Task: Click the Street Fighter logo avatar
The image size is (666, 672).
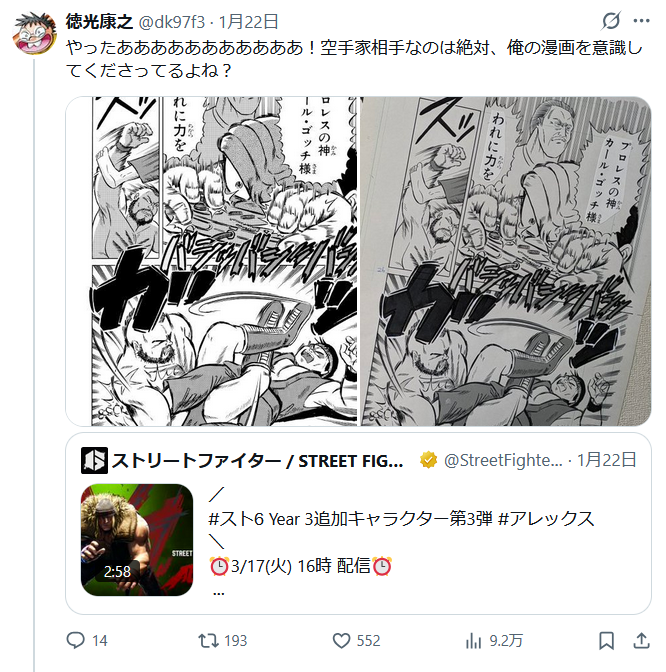Action: pos(94,461)
